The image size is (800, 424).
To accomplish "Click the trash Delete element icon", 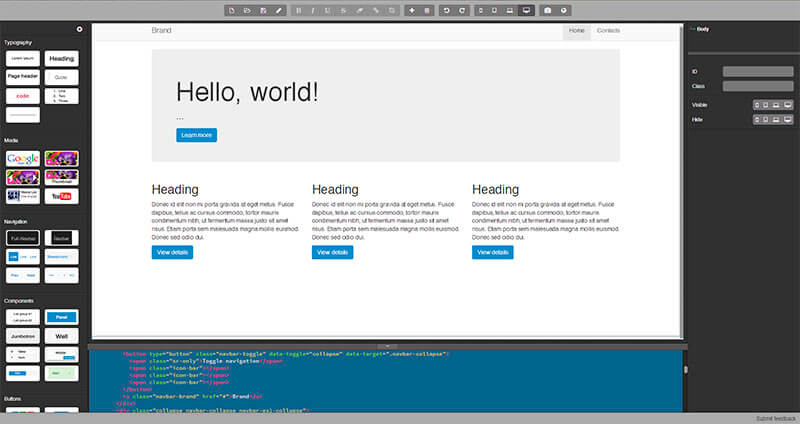I will coord(427,11).
